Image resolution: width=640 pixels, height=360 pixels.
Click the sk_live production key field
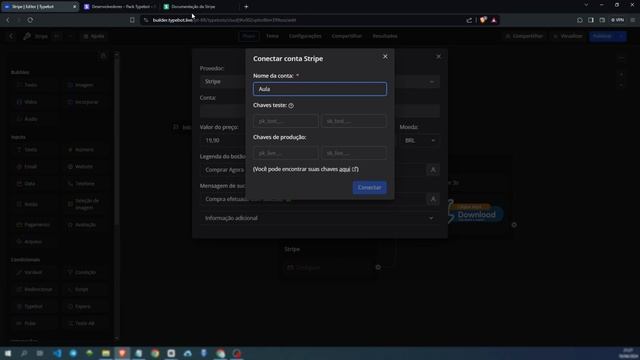tap(353, 153)
